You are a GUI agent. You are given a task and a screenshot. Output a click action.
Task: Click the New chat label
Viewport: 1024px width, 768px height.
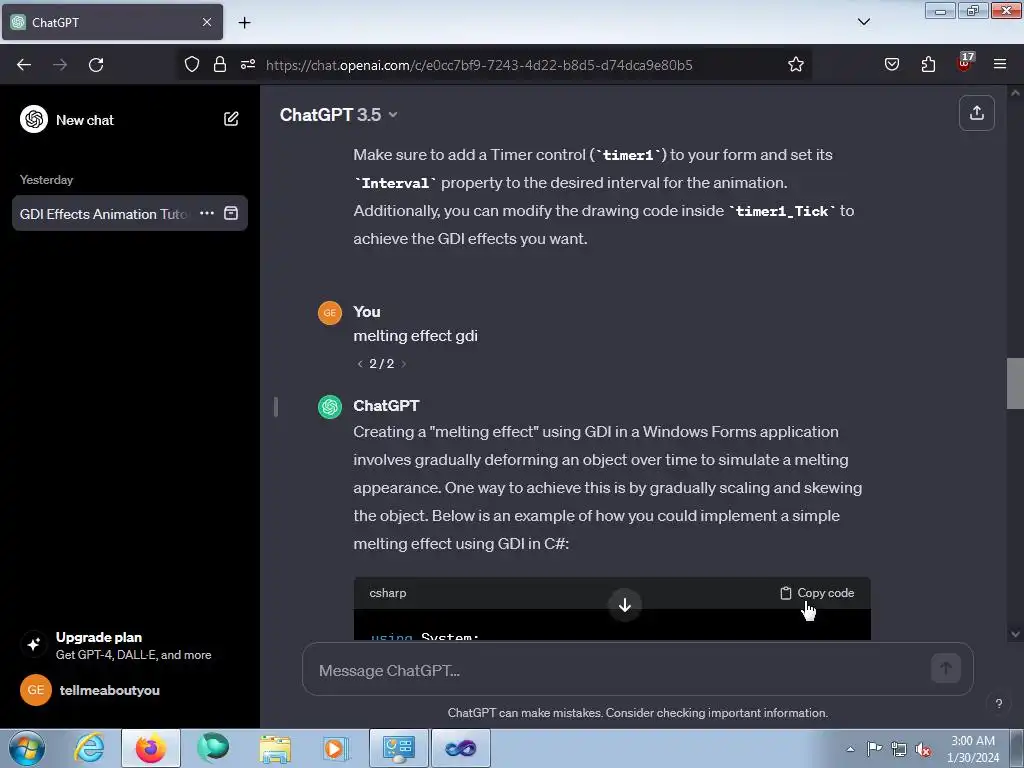tap(85, 120)
